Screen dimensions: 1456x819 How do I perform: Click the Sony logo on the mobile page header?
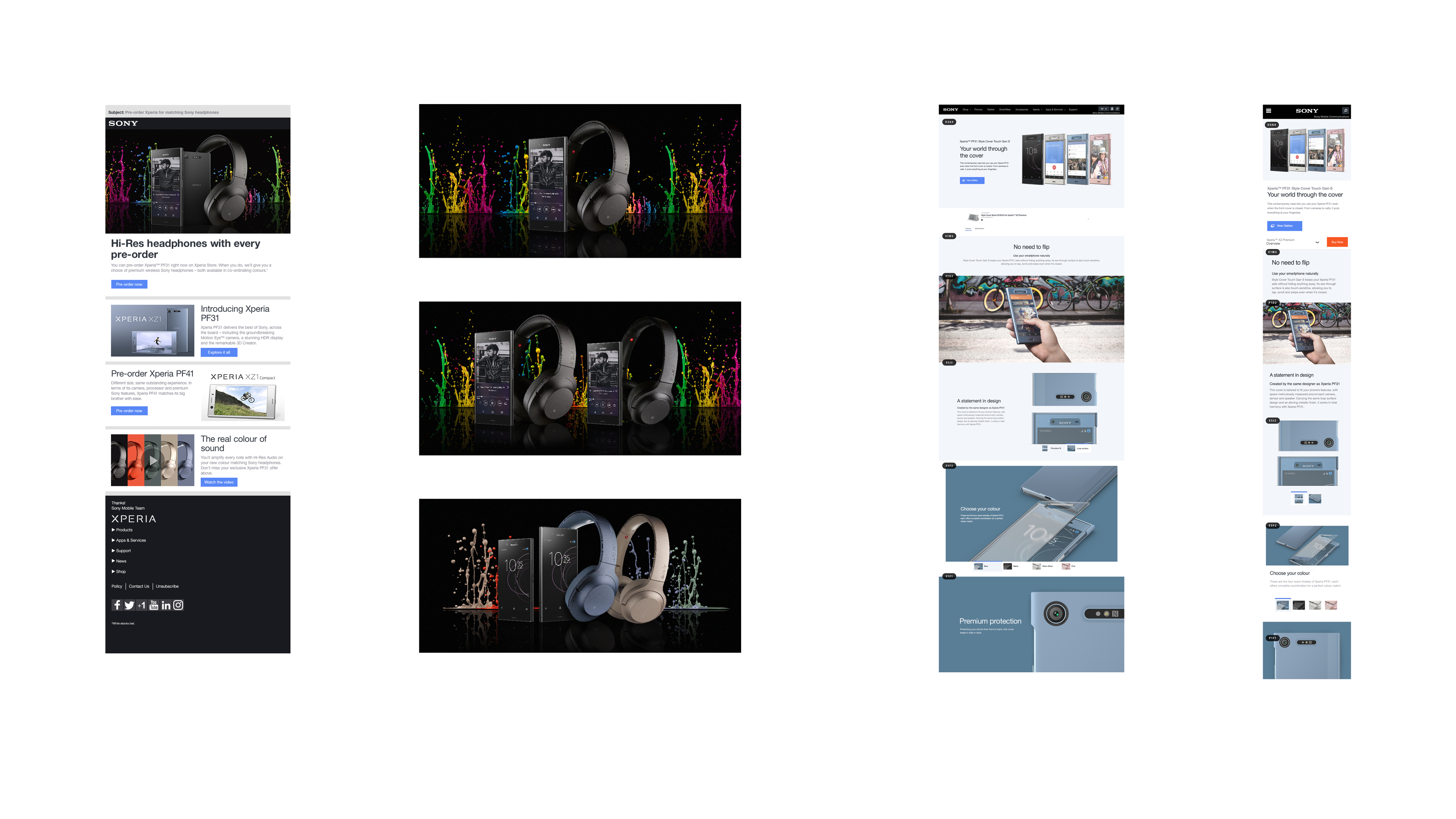(1307, 111)
